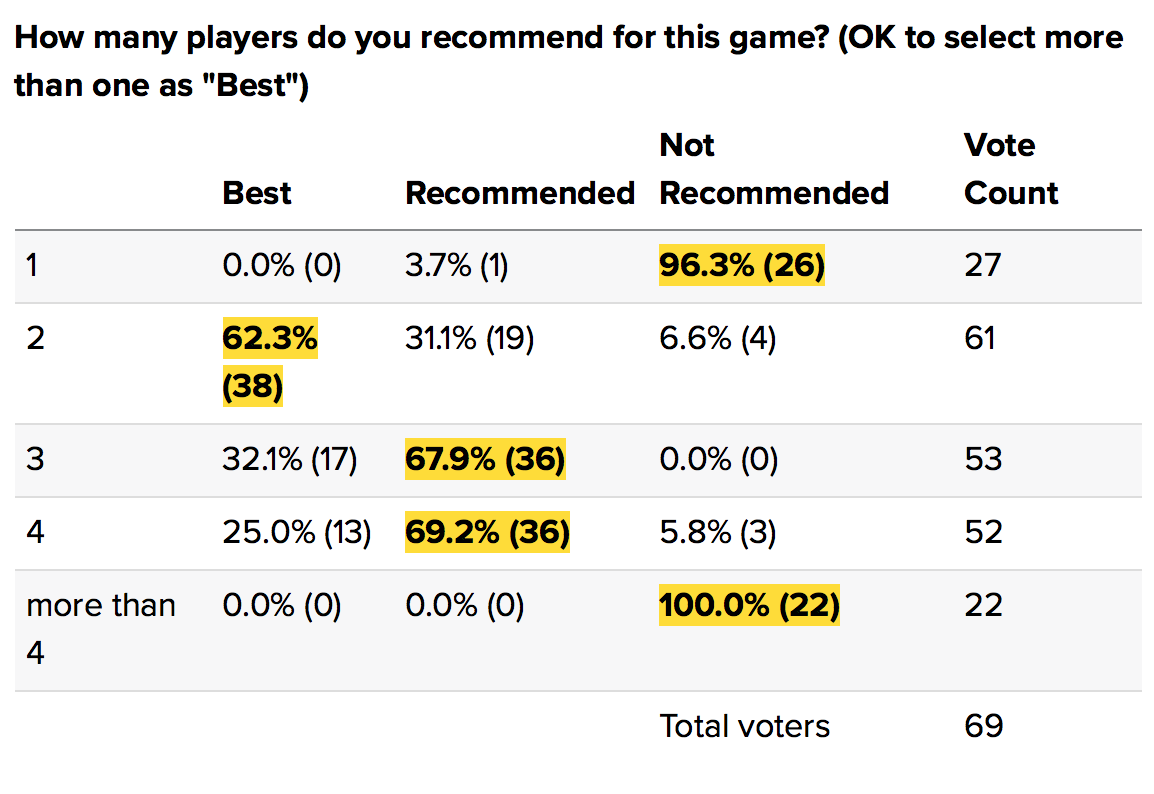
Task: Click the "more than 4" row label
Action: (100, 629)
